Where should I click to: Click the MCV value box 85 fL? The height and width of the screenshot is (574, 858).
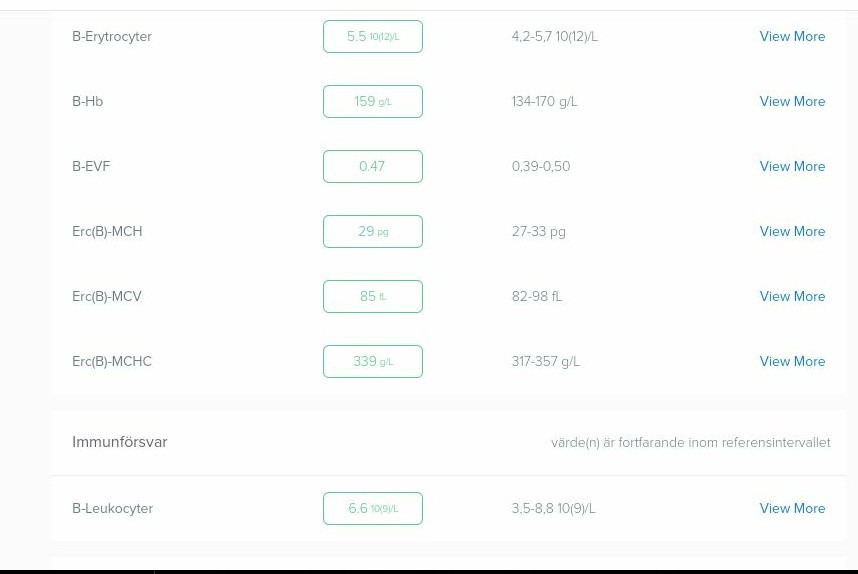(x=372, y=297)
